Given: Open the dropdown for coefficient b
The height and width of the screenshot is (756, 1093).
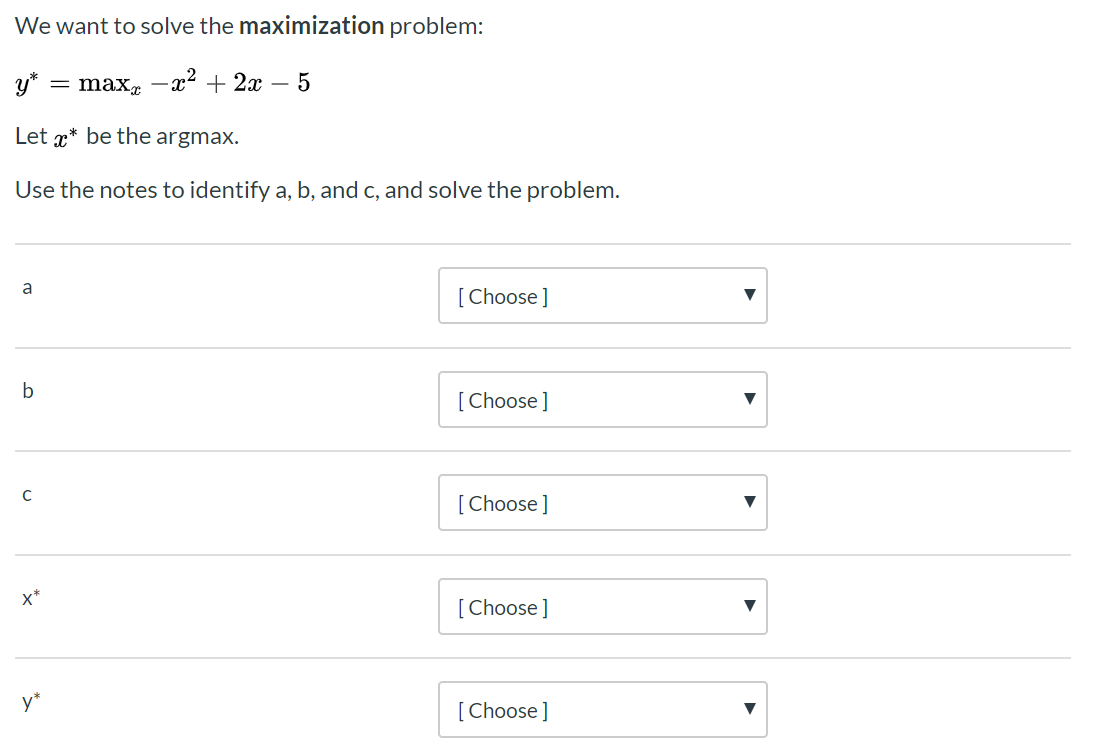Looking at the screenshot, I should [x=602, y=400].
